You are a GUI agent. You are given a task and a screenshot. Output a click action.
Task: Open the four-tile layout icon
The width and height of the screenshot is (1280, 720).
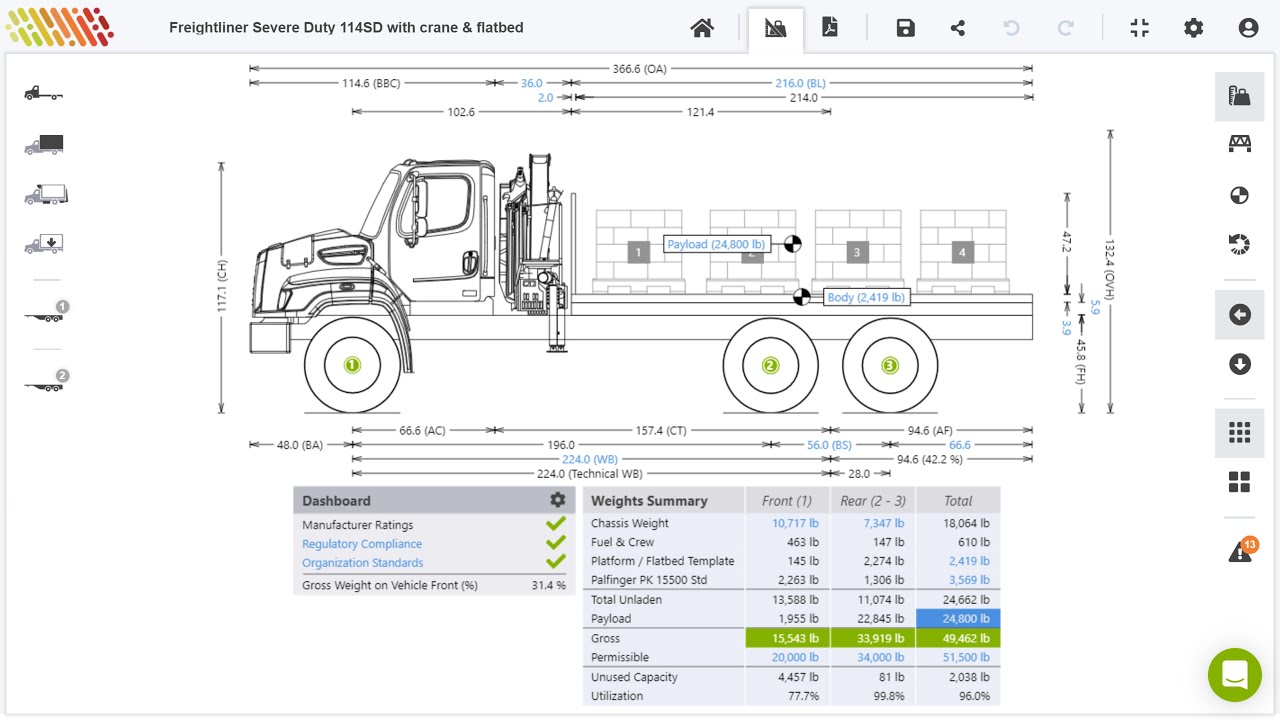click(x=1240, y=482)
